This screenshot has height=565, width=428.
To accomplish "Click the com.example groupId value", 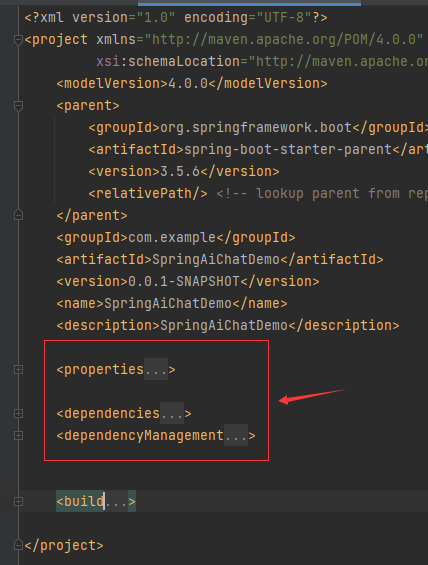I will click(x=172, y=237).
